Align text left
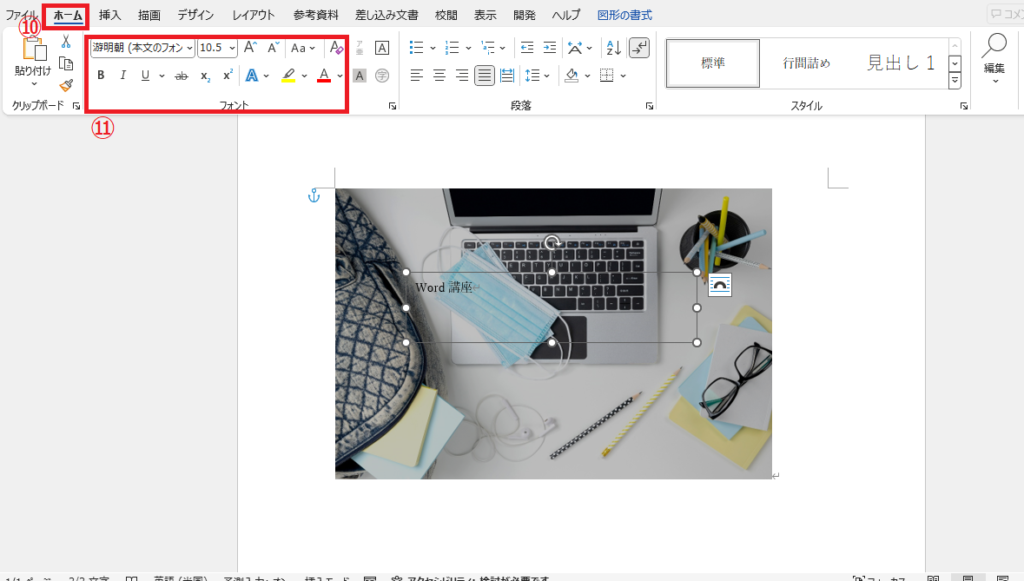Viewport: 1024px width, 581px height. 417,76
